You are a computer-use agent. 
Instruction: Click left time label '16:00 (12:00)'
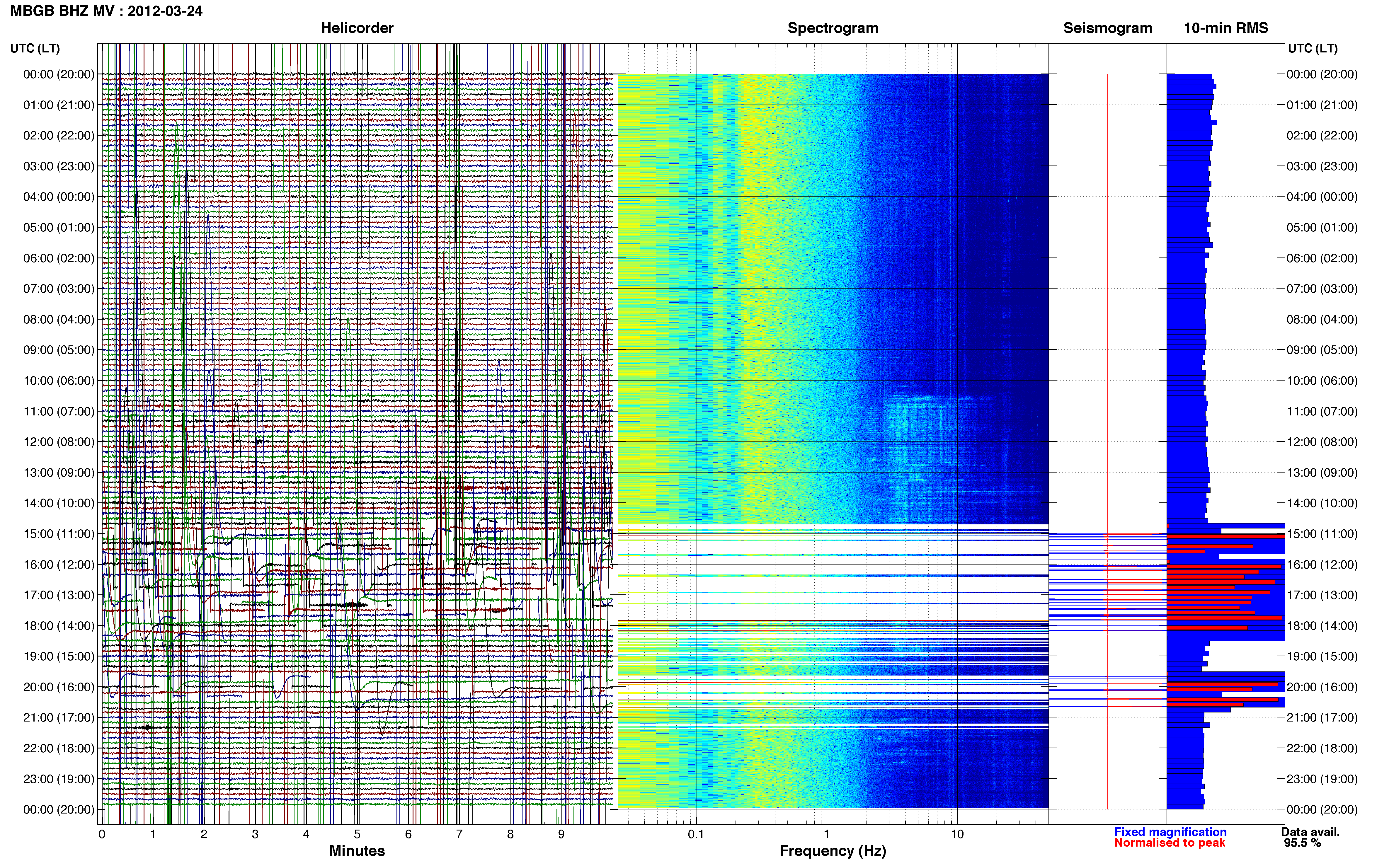(59, 564)
